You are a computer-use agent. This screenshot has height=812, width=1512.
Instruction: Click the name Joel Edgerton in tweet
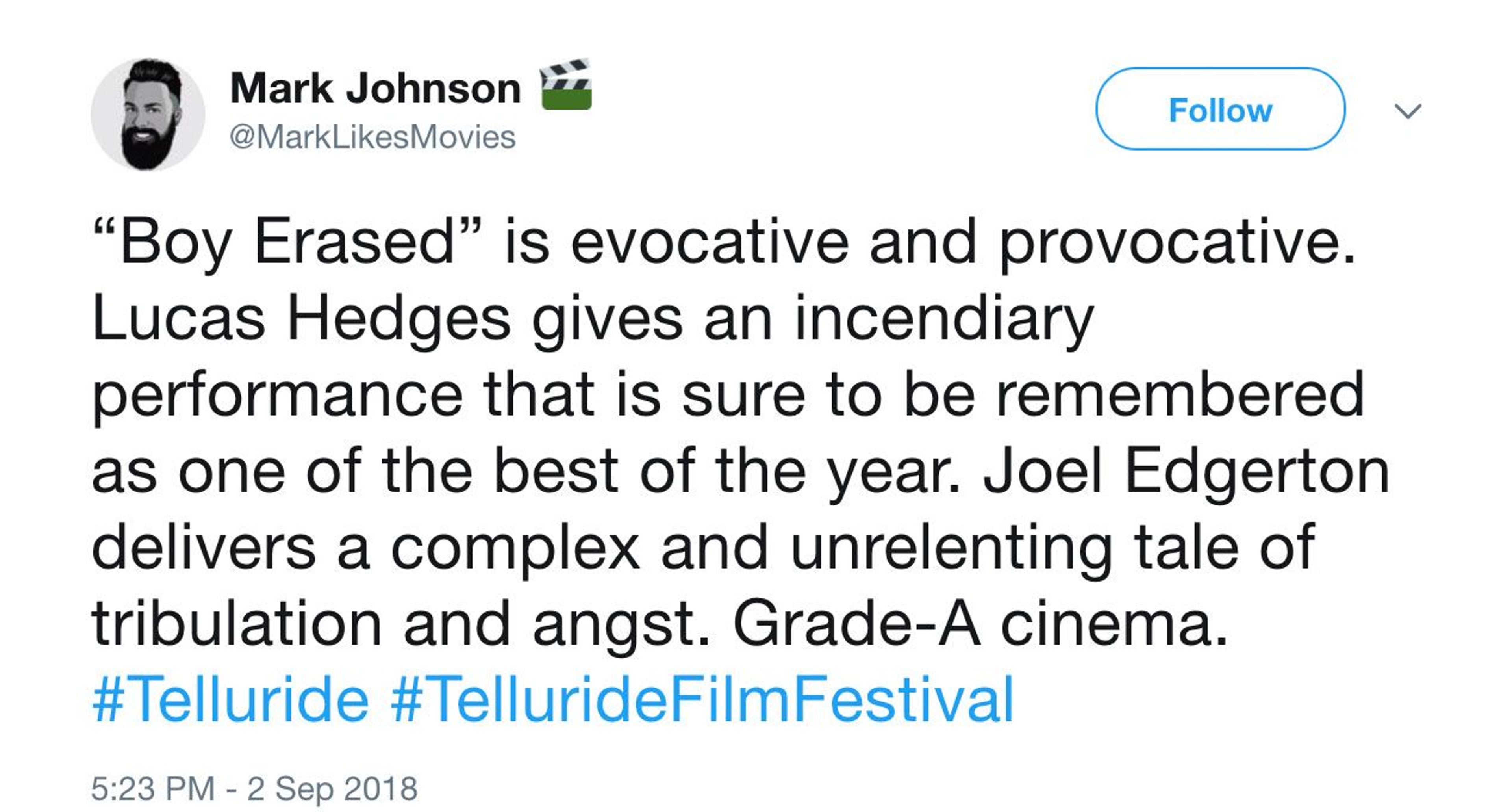1186,472
